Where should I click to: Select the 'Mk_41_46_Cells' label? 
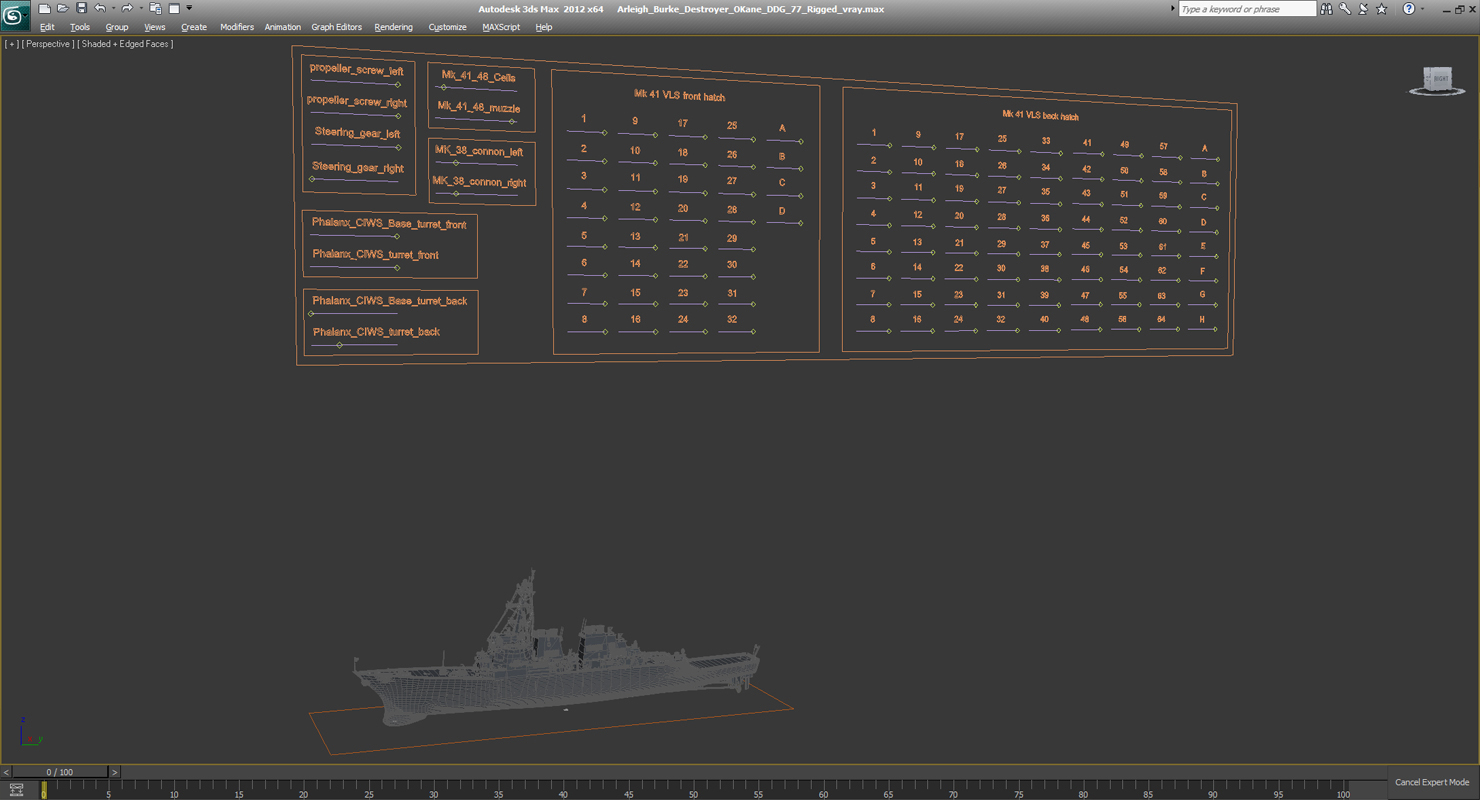tap(479, 77)
